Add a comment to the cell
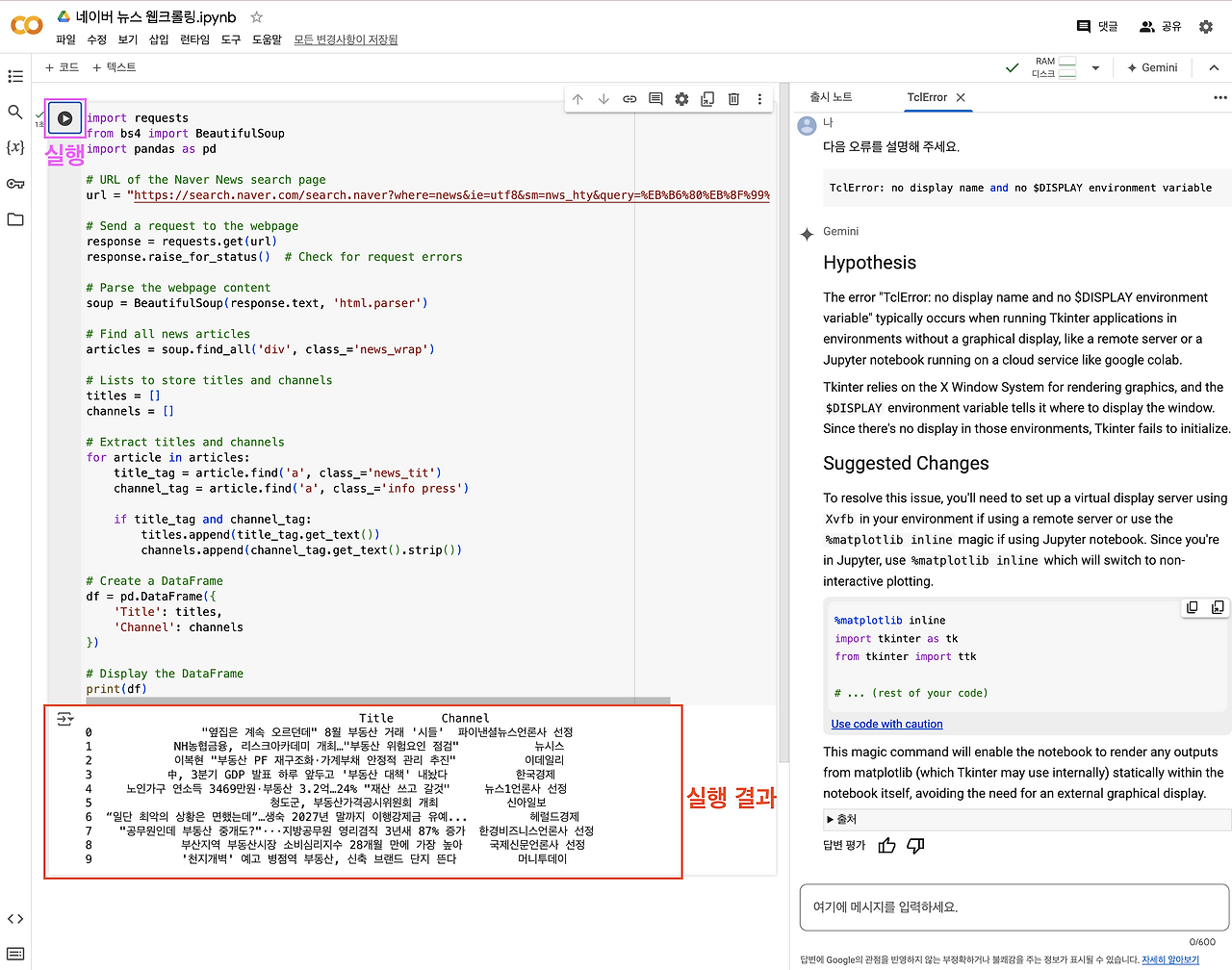The image size is (1232, 970). pos(655,99)
